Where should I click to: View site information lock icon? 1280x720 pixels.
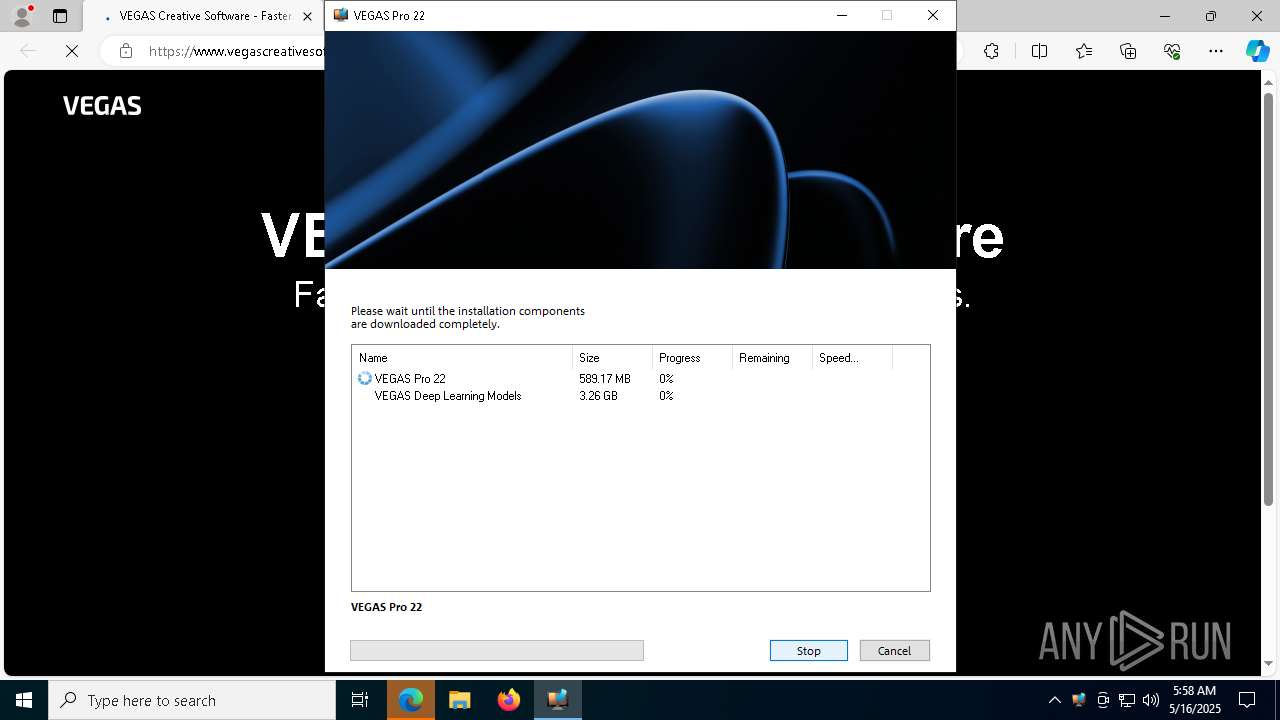[x=125, y=51]
